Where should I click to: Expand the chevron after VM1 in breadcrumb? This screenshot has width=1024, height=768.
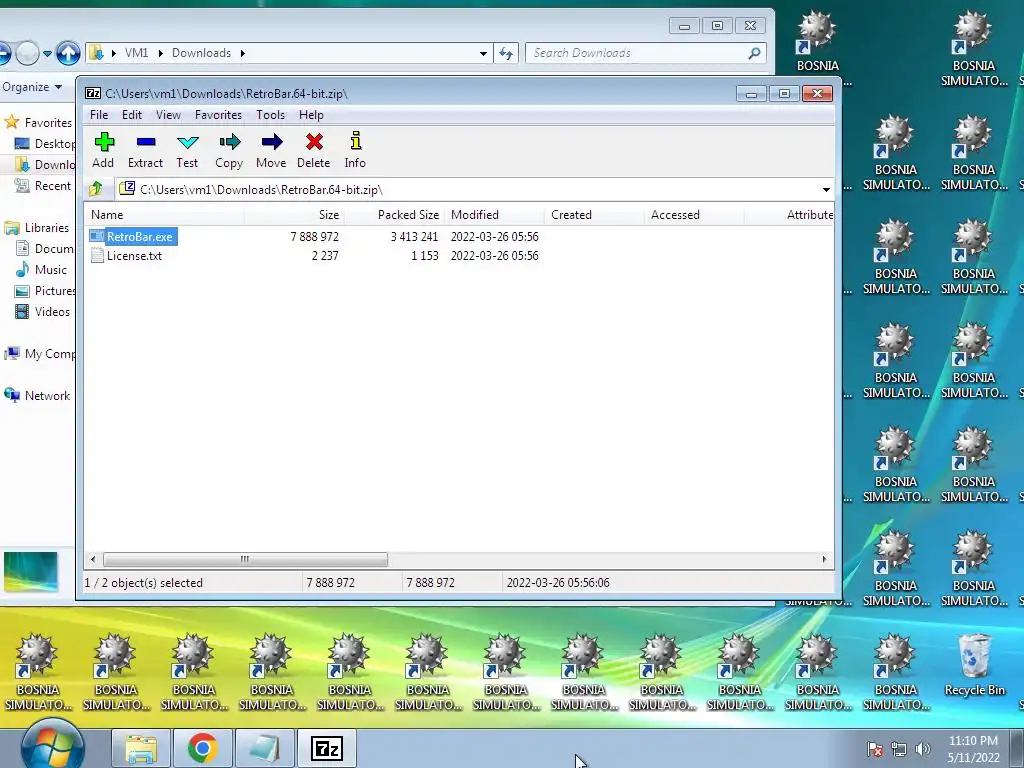pos(161,54)
